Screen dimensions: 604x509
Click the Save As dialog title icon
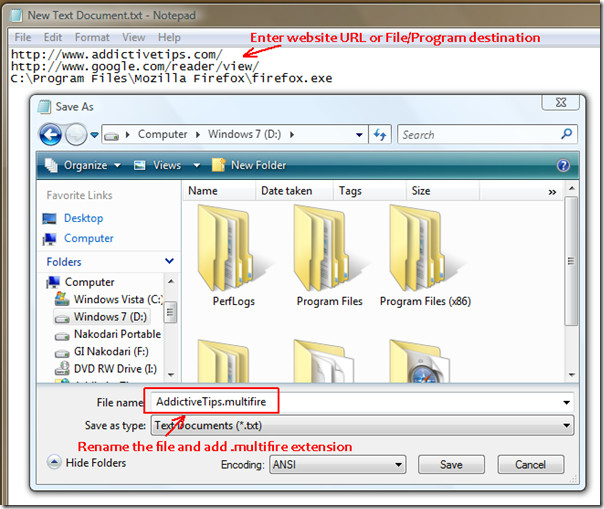(44, 106)
